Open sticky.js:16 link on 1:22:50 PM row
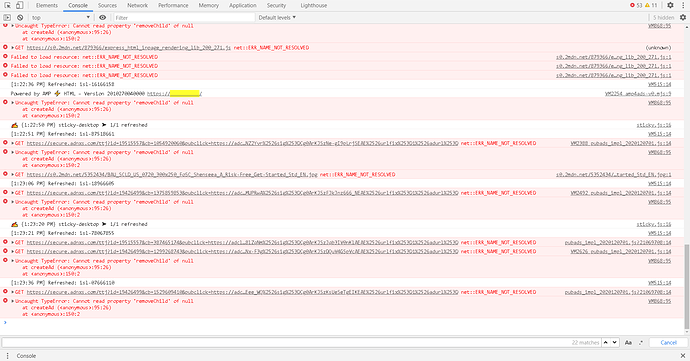 pyautogui.click(x=654, y=125)
